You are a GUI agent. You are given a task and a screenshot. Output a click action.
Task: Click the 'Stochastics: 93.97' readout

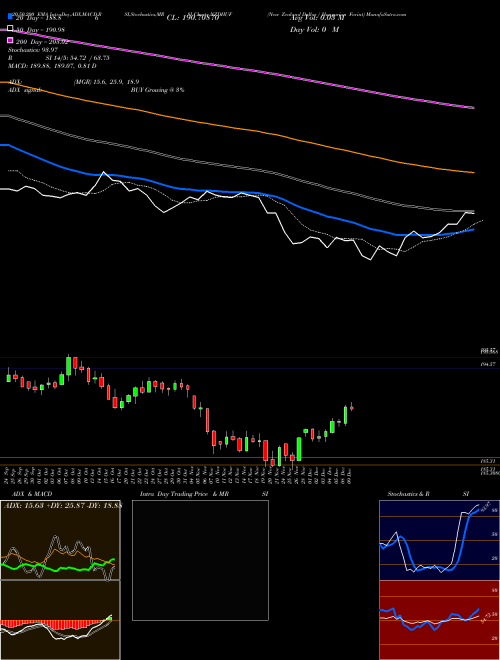(x=33, y=50)
